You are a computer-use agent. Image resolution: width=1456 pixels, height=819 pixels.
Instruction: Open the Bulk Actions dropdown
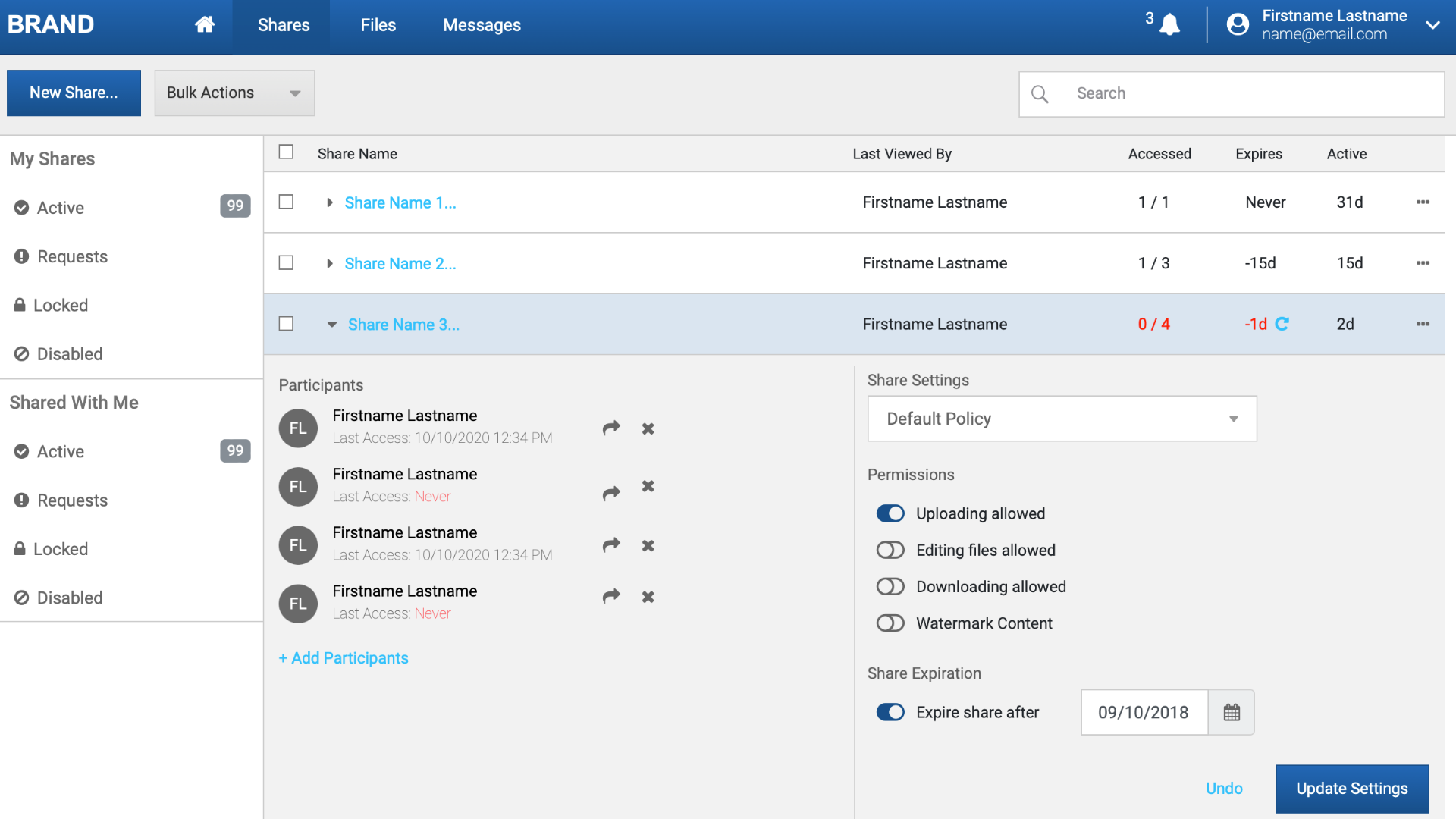point(234,93)
